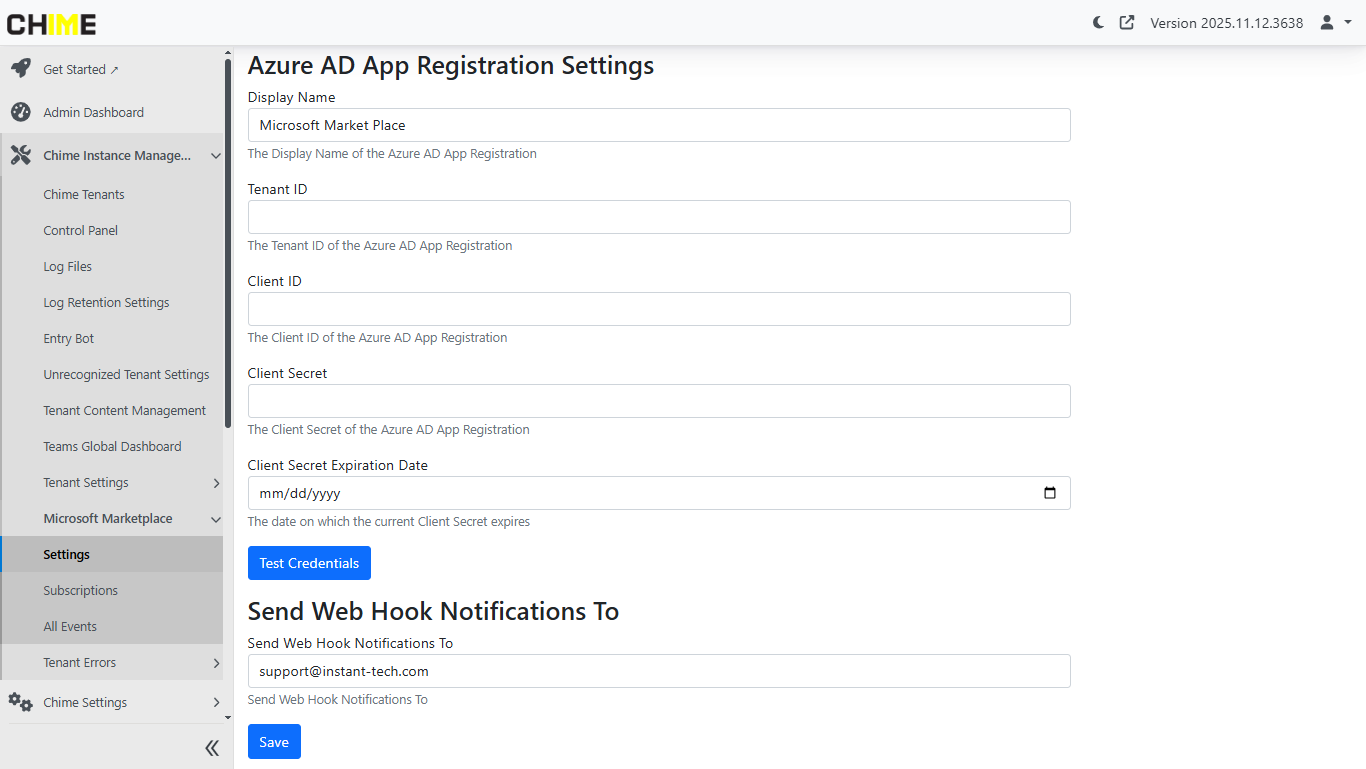This screenshot has height=769, width=1366.
Task: Click the Save button
Action: coord(274,742)
